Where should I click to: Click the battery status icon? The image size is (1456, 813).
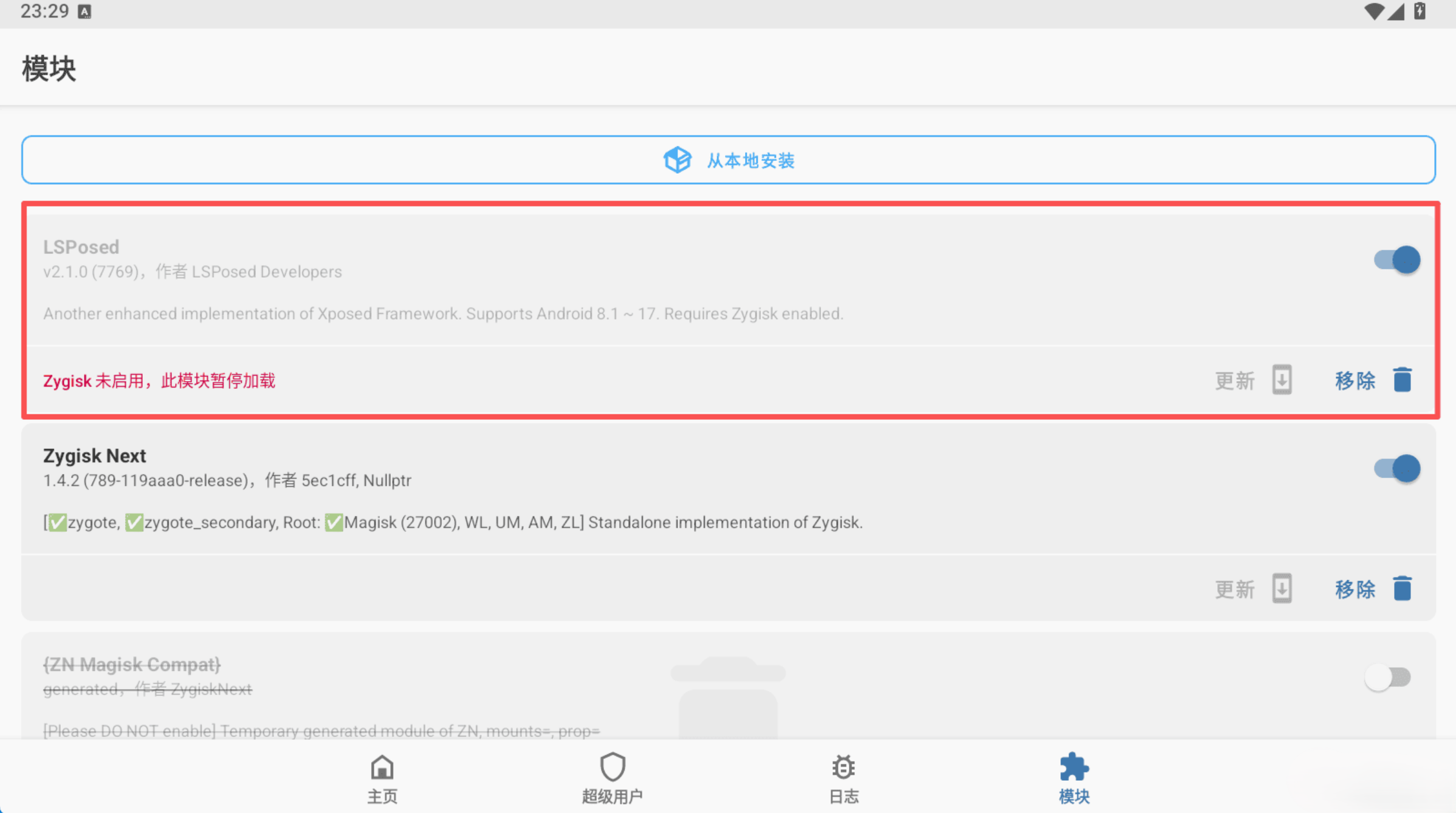[x=1420, y=11]
